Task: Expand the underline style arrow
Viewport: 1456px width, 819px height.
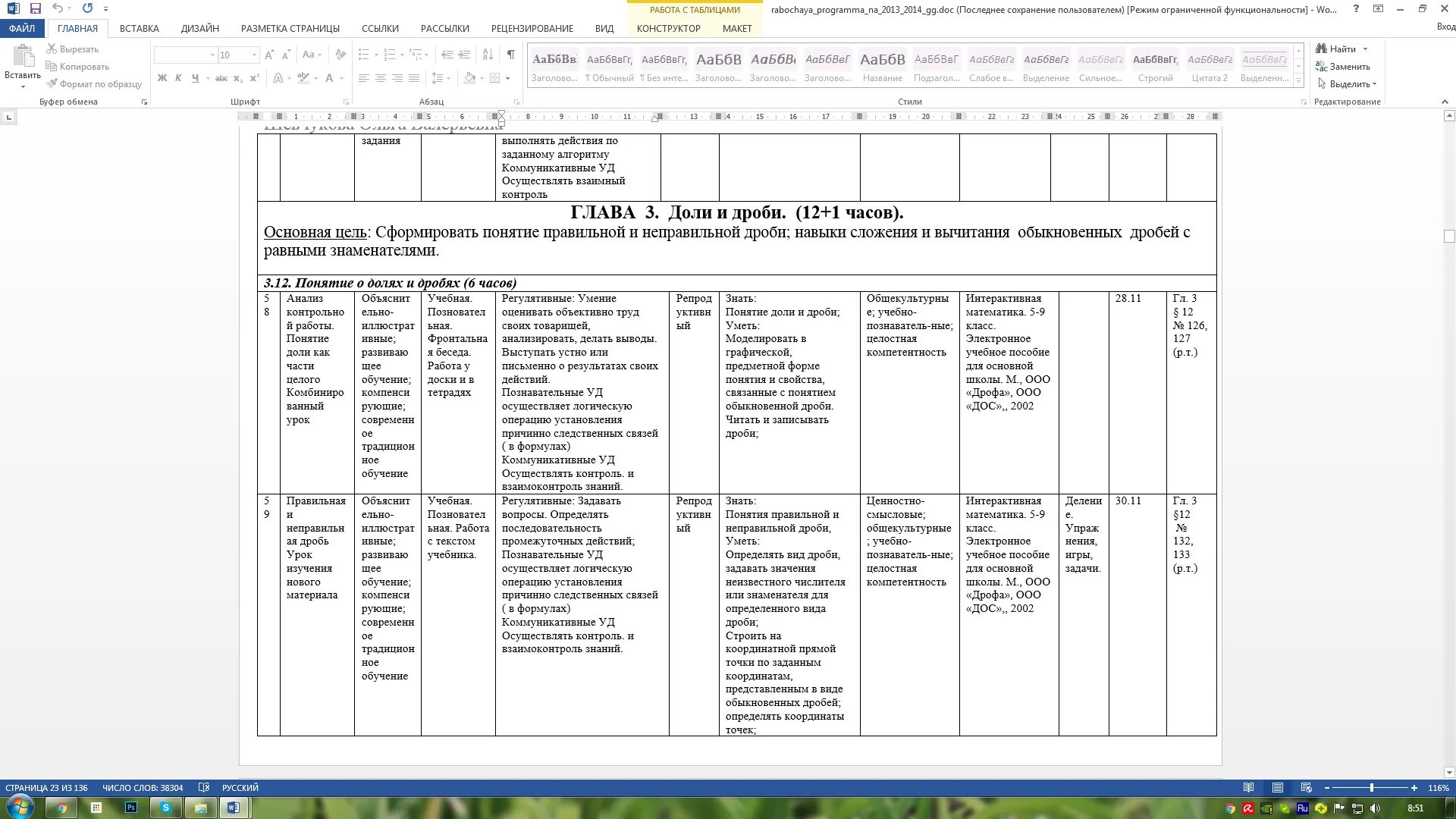Action: [207, 78]
